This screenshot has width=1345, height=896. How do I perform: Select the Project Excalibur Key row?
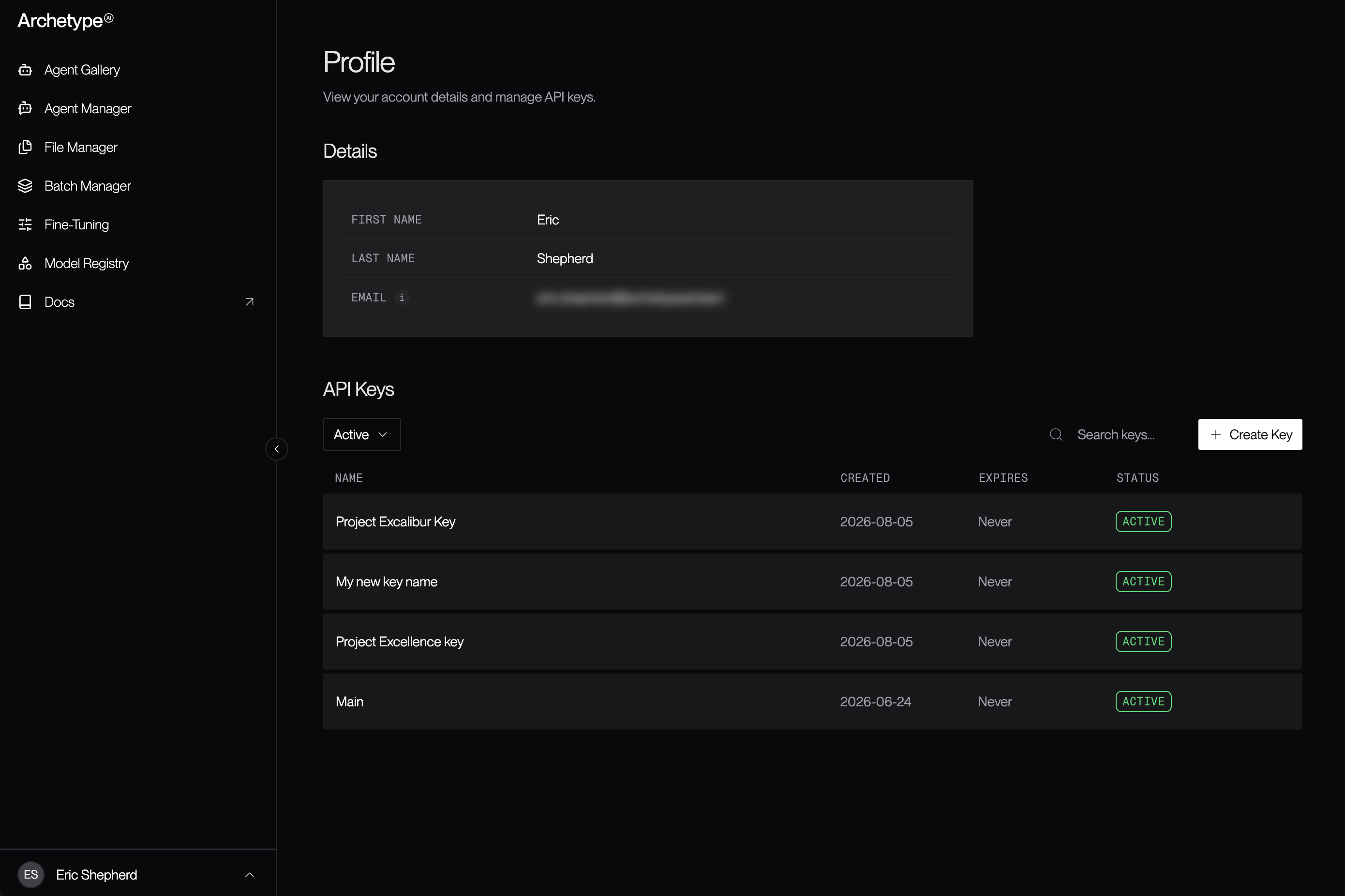point(812,522)
